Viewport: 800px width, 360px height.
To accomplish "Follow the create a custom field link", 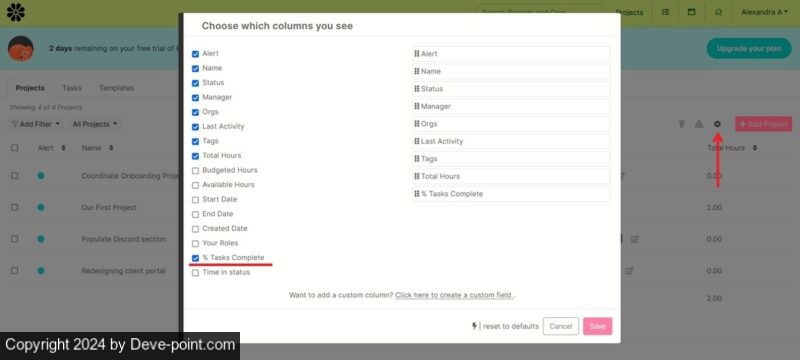I will (454, 295).
